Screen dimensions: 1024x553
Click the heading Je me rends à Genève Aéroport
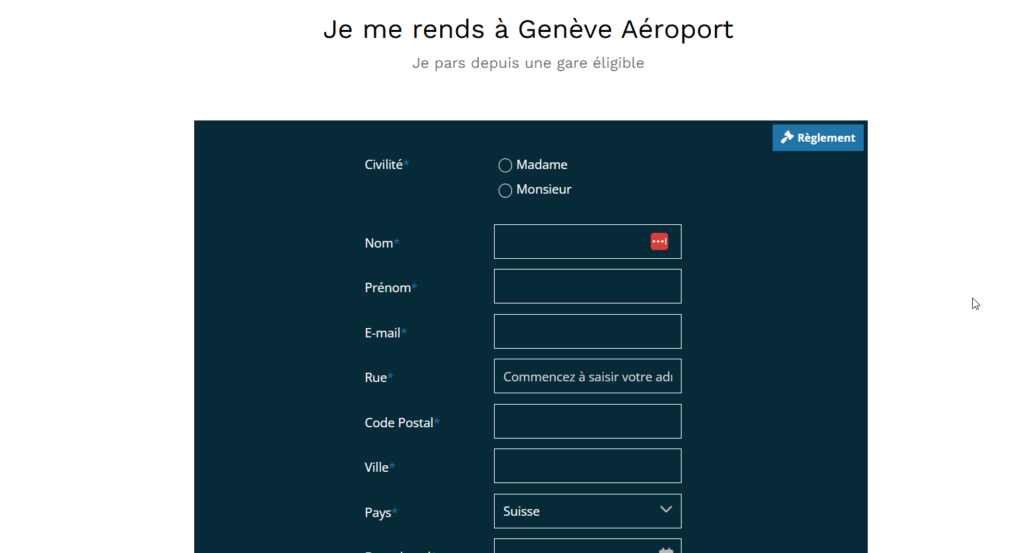pos(528,29)
